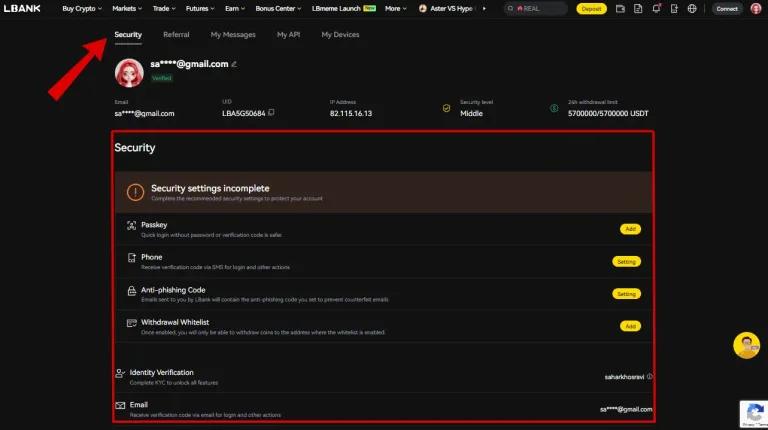
Task: Open Phone Setting button
Action: (x=626, y=262)
